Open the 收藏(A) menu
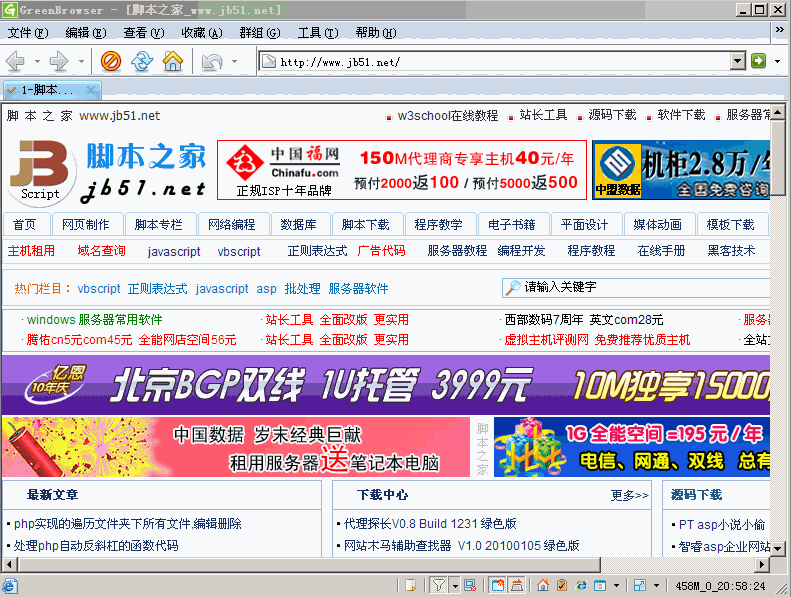 (202, 33)
